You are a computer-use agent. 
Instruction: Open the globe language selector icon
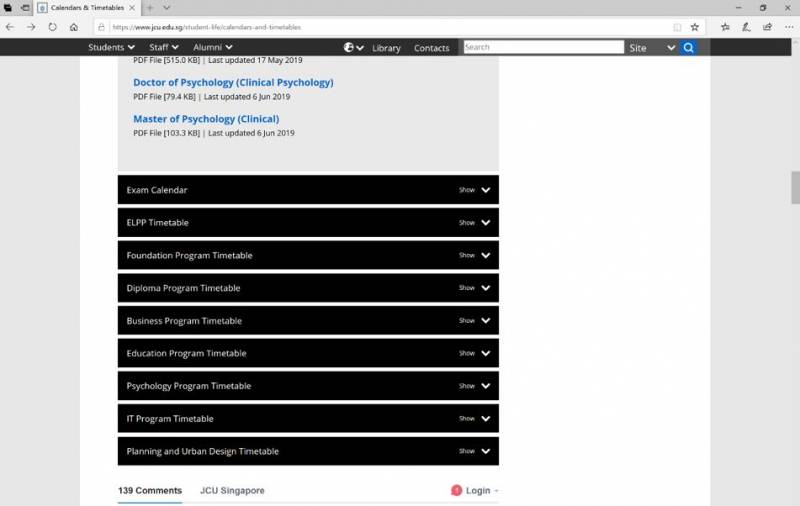[x=350, y=47]
